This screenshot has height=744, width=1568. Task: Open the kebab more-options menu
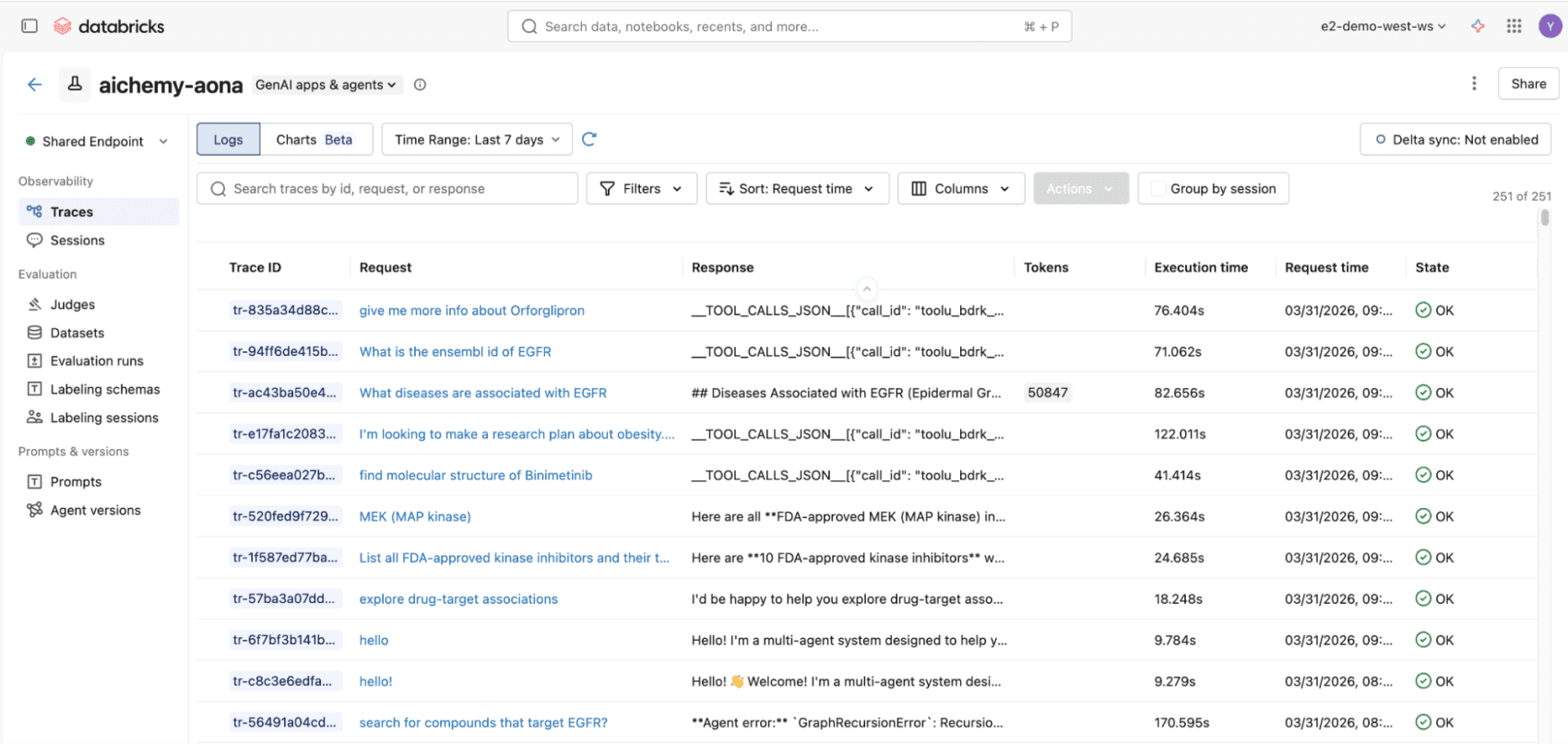click(1474, 83)
